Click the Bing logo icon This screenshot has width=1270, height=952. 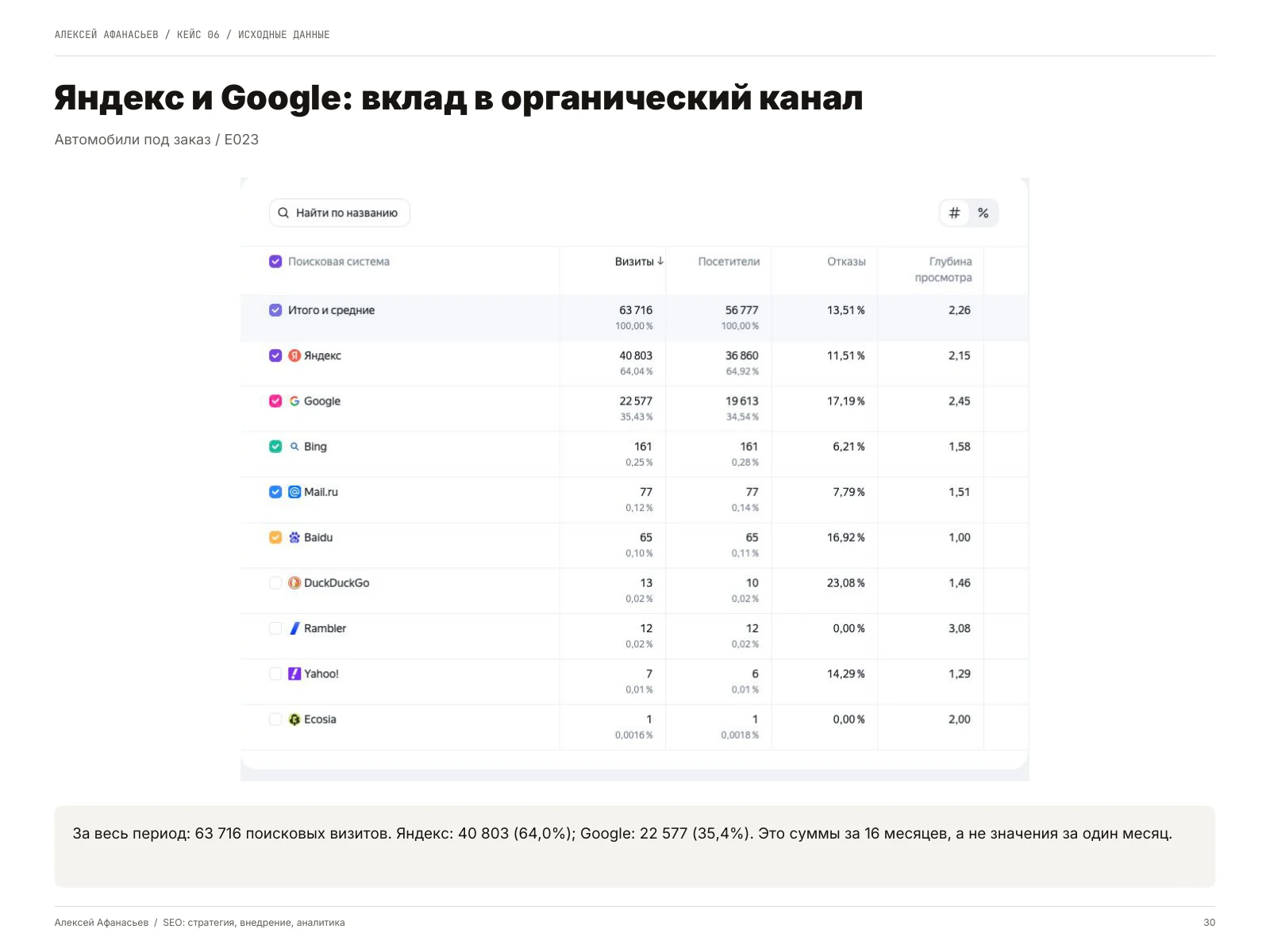pyautogui.click(x=294, y=447)
